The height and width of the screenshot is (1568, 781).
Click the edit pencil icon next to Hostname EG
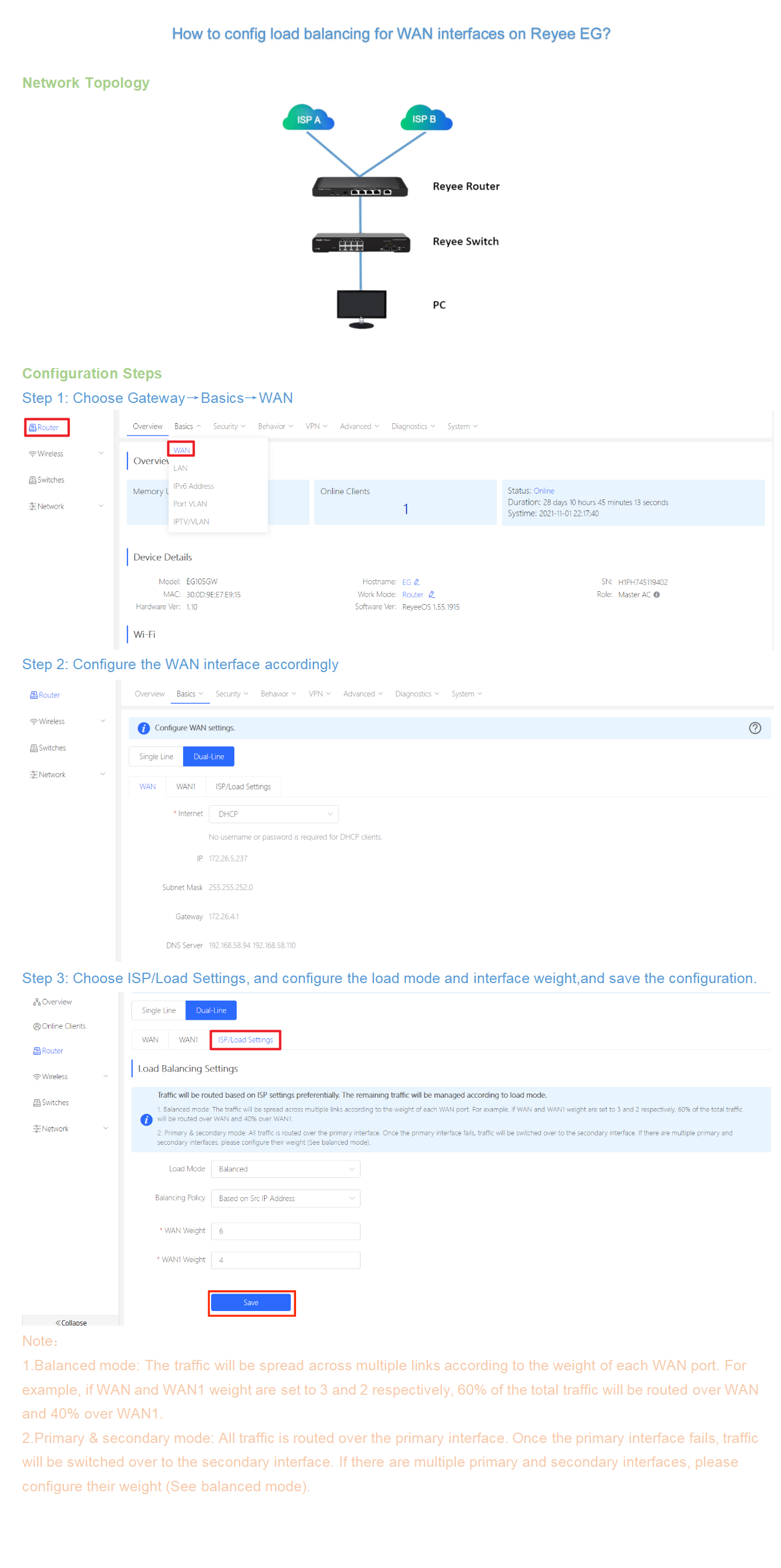pyautogui.click(x=416, y=582)
